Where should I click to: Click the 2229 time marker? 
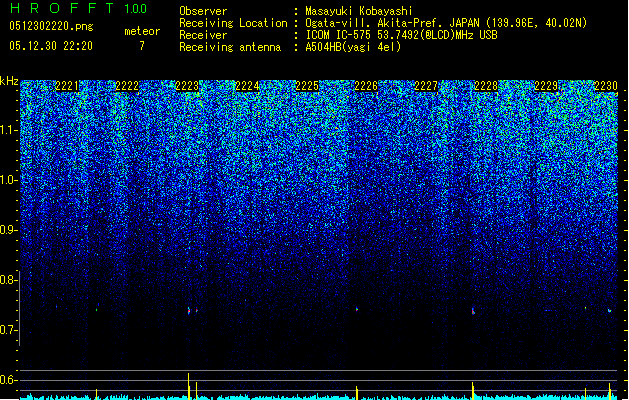[x=546, y=86]
